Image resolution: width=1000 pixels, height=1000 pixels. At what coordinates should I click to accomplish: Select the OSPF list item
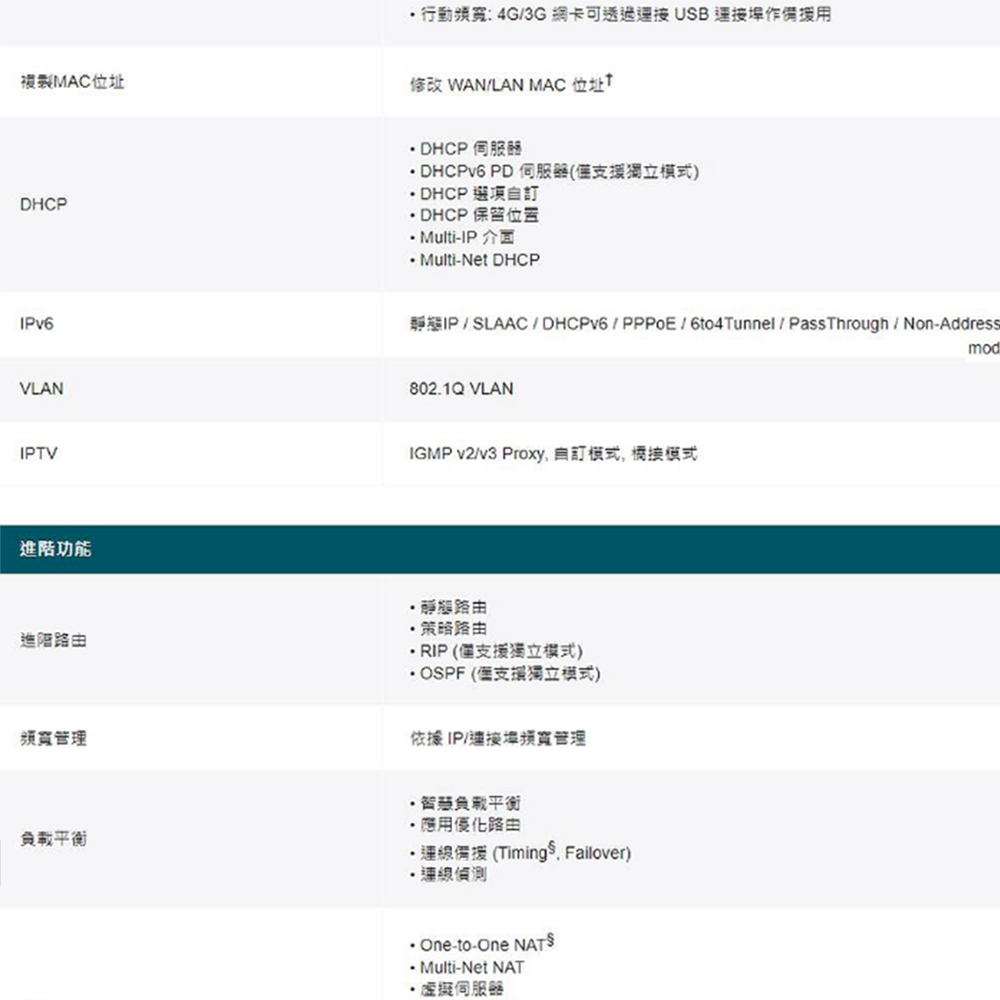click(x=509, y=674)
